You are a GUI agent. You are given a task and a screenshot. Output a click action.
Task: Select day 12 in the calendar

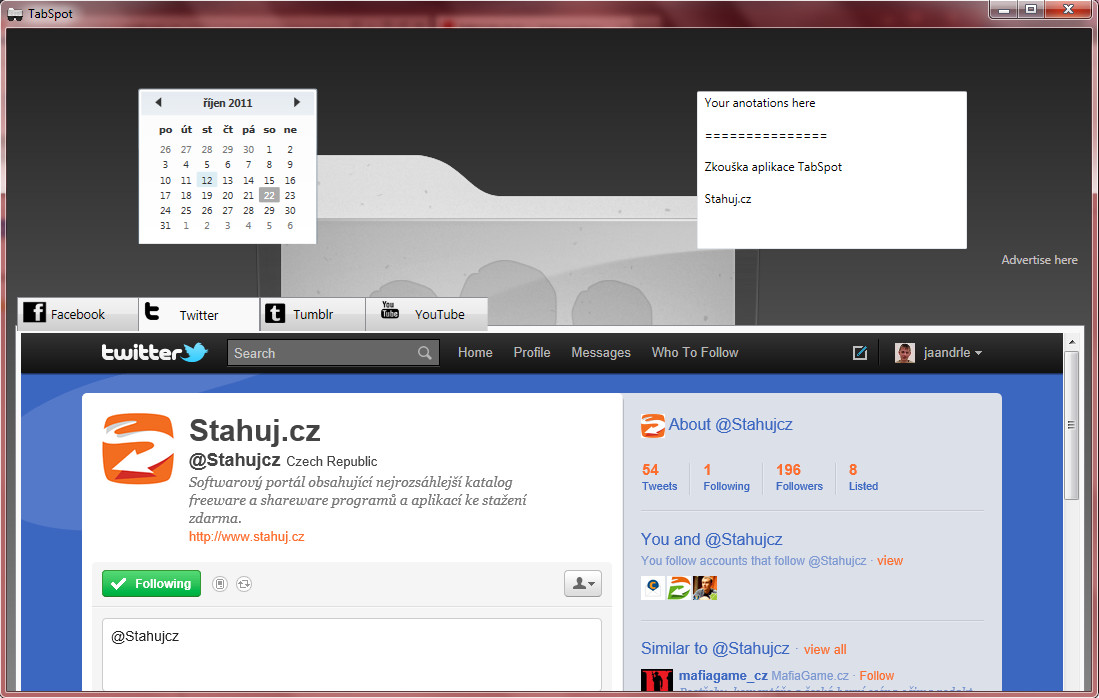tap(207, 180)
